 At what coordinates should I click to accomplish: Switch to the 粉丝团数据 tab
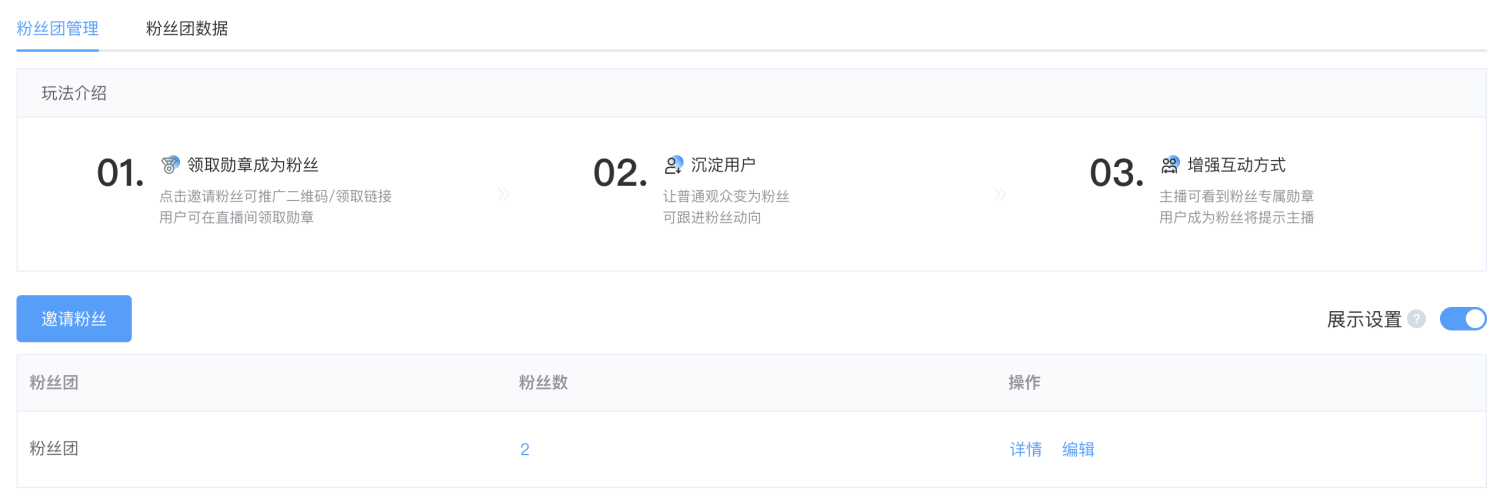click(x=187, y=28)
